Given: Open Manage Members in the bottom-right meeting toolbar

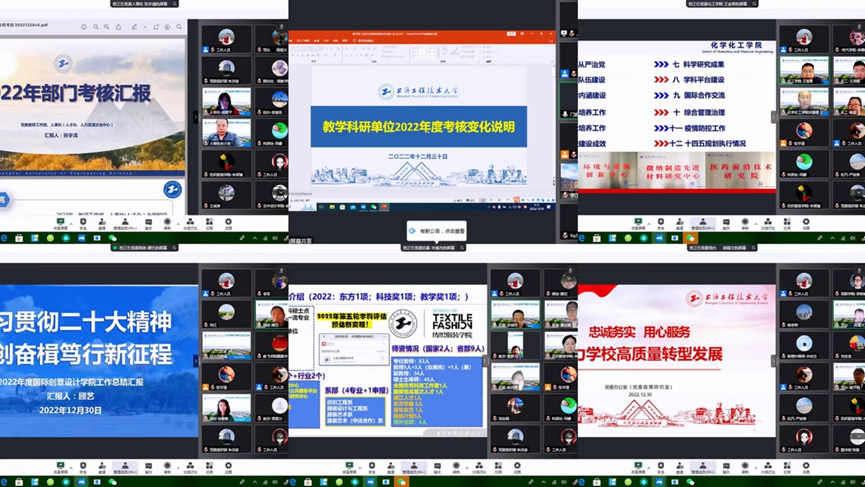Looking at the screenshot, I should 702,467.
